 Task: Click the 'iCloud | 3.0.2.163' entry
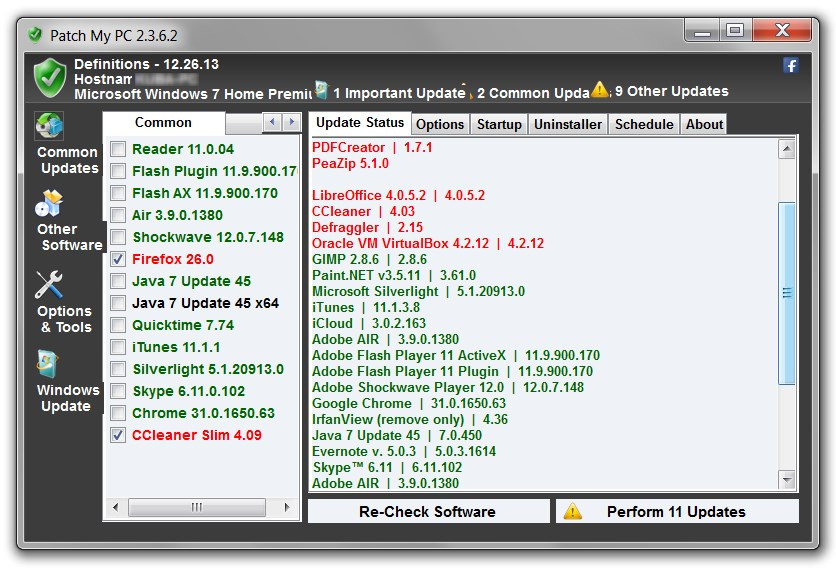pos(369,323)
